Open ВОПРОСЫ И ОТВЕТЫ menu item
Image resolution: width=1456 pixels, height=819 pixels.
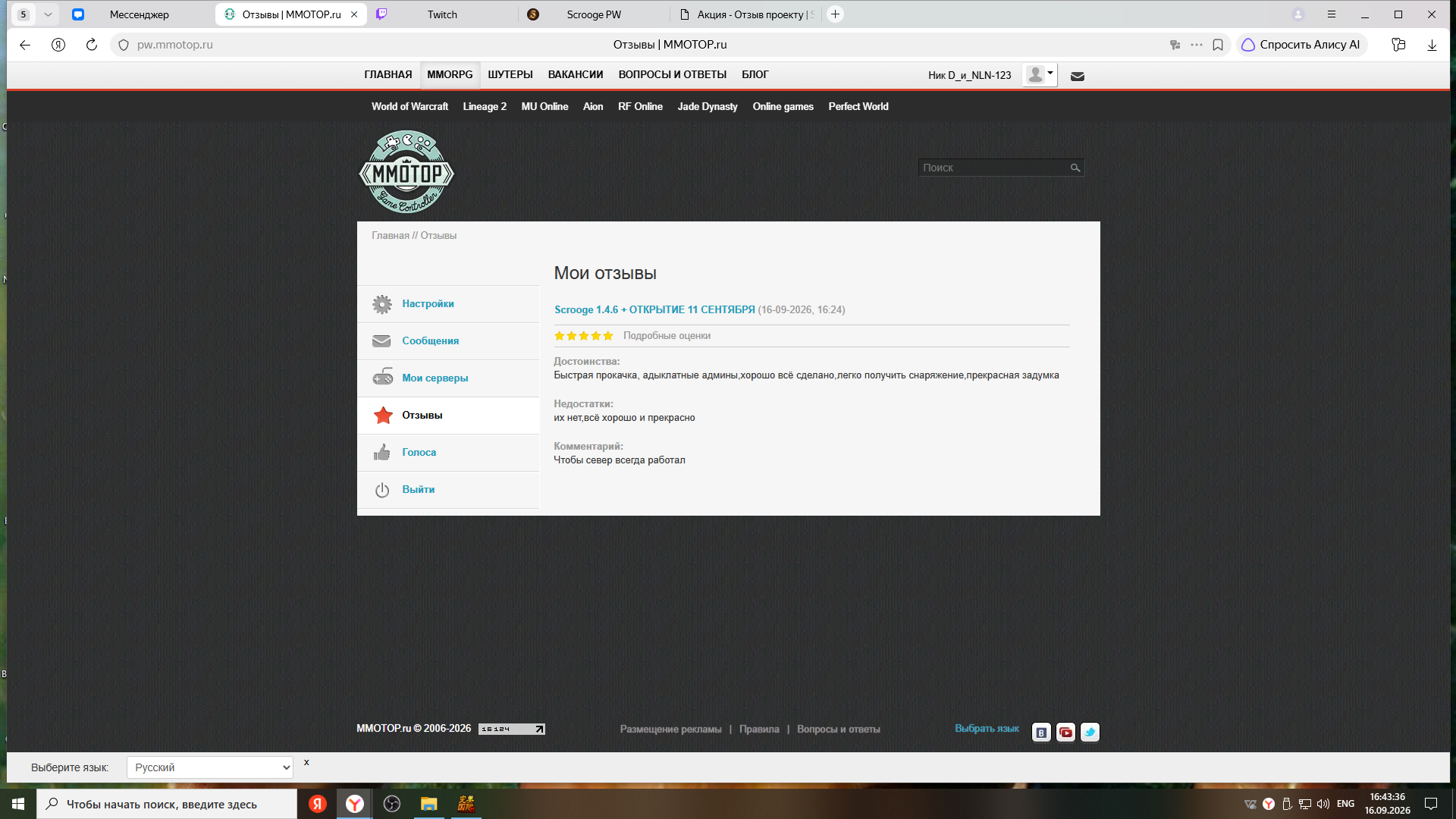672,74
